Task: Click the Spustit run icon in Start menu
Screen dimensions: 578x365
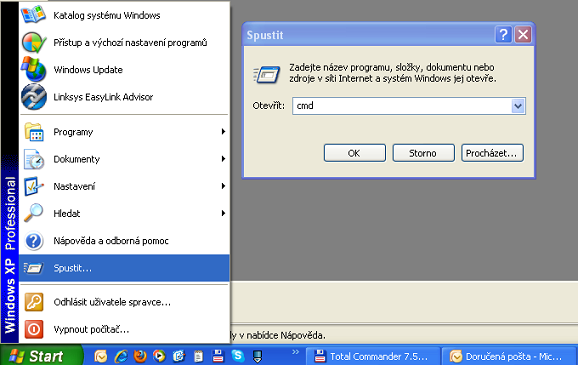Action: click(33, 268)
